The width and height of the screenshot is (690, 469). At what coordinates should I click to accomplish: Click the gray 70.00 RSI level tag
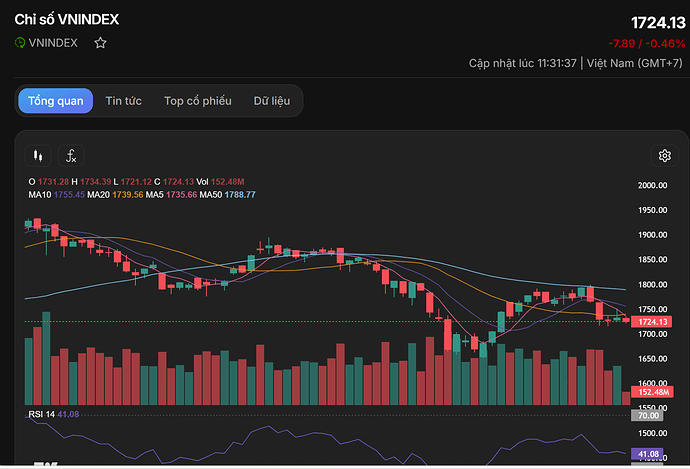pyautogui.click(x=647, y=415)
